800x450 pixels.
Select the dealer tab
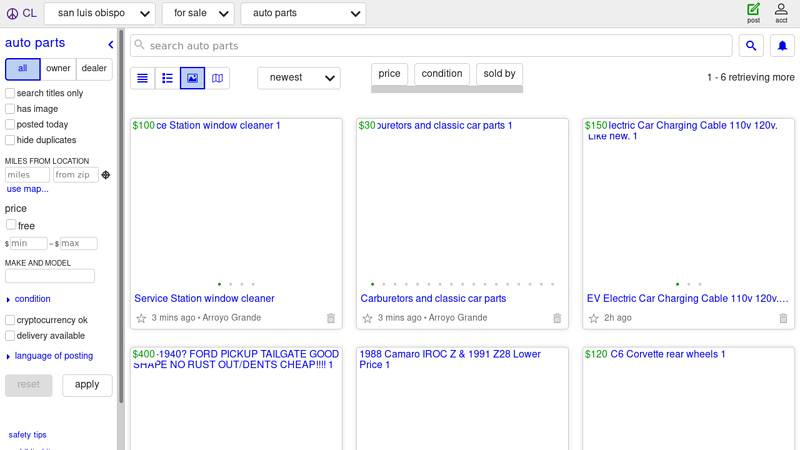click(94, 69)
